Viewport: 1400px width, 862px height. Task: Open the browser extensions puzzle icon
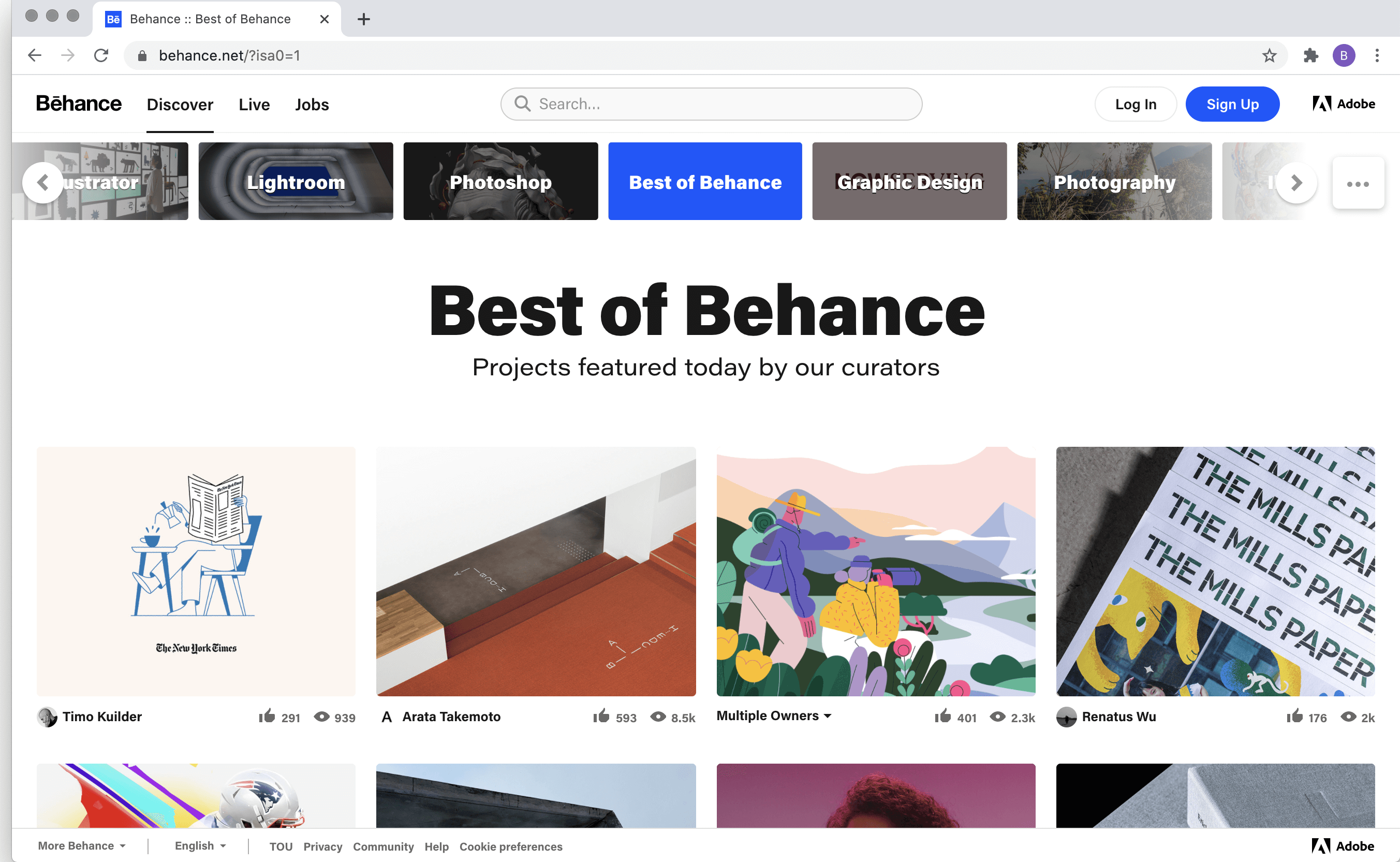(1310, 55)
